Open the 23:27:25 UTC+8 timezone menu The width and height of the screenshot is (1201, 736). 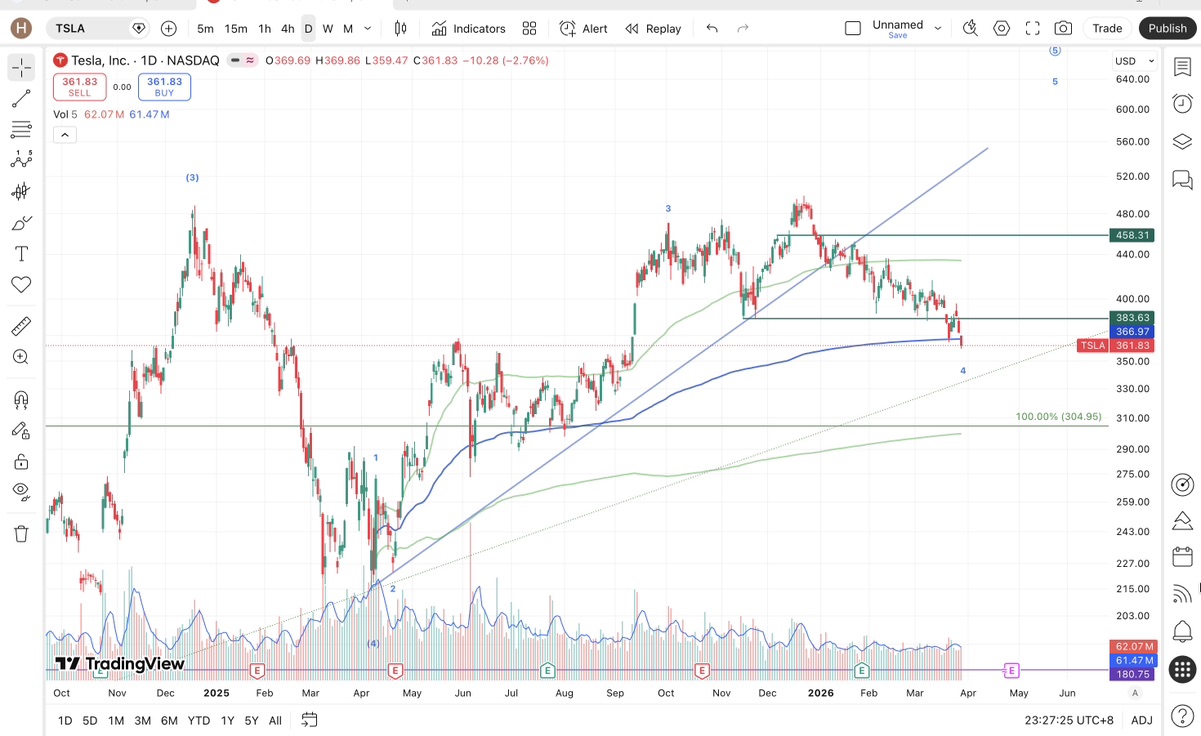[x=1068, y=720]
